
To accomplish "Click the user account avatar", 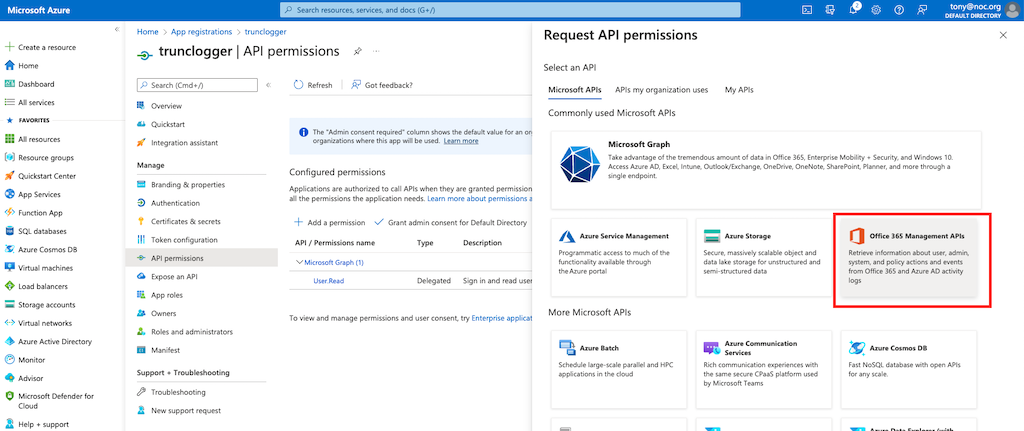I will (1011, 10).
